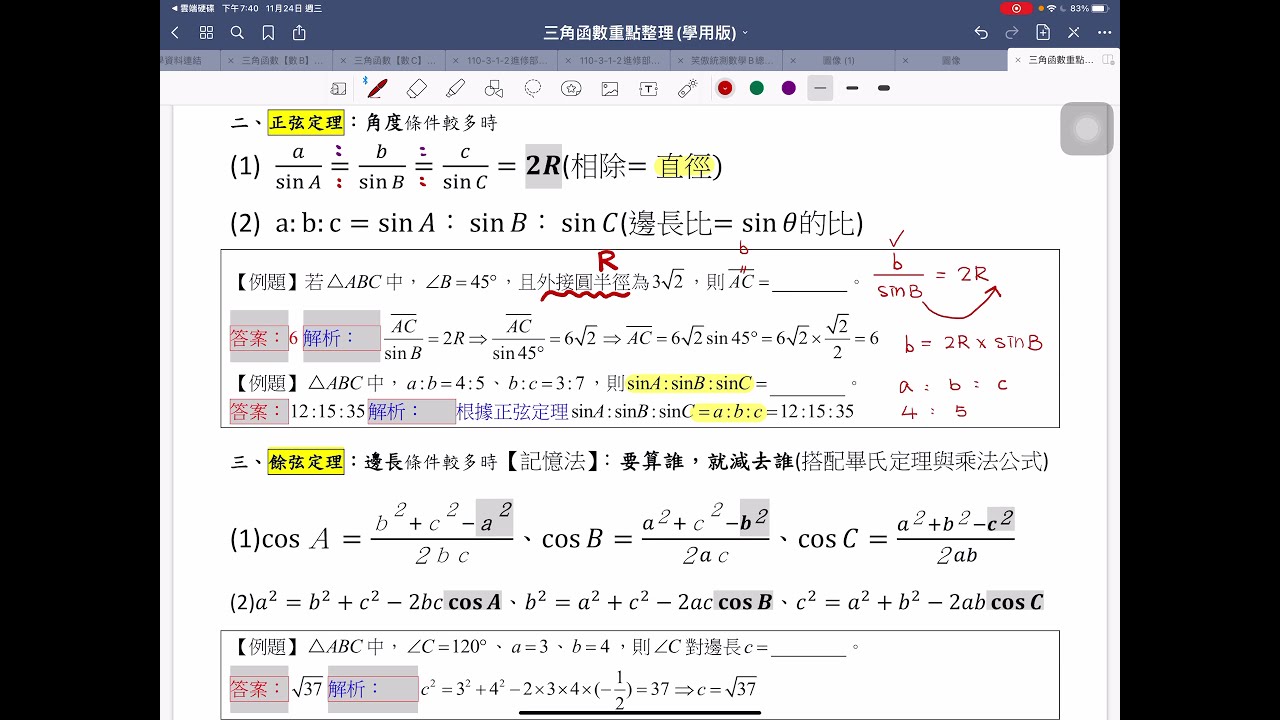
Task: Toggle the zoom window tool
Action: tap(338, 88)
